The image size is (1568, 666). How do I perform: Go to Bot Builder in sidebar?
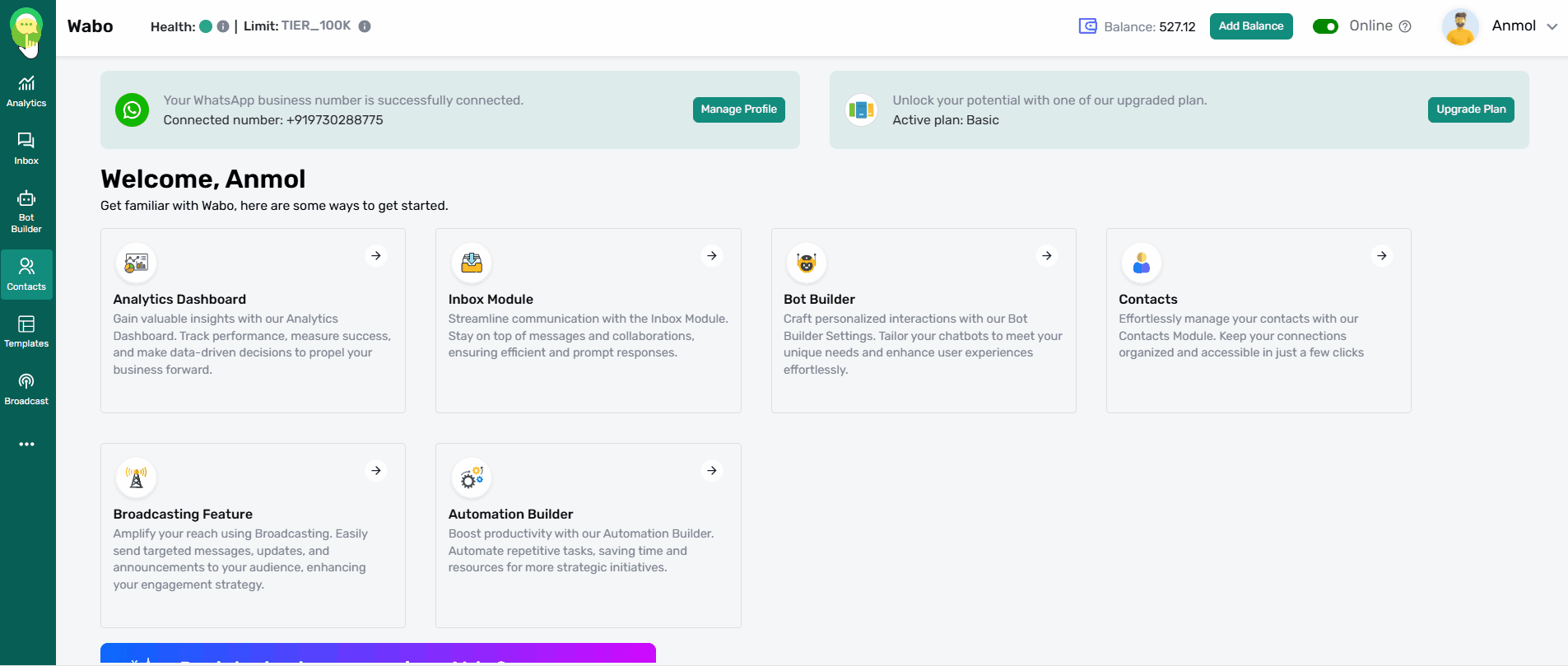pyautogui.click(x=26, y=211)
